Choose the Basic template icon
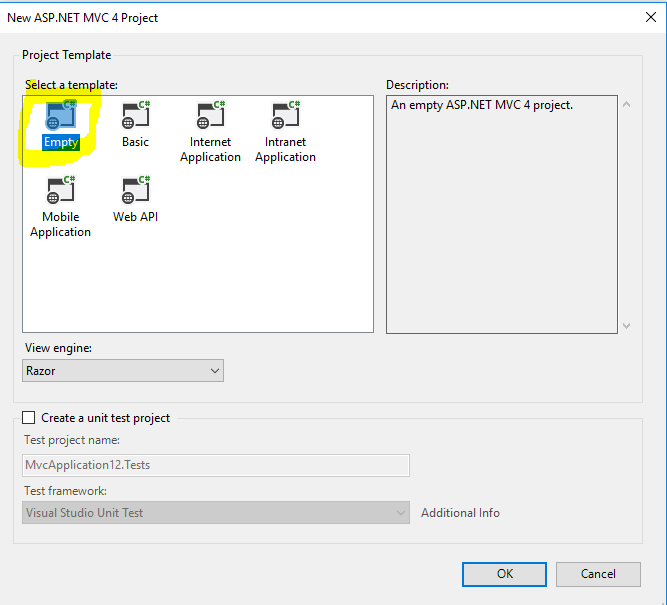 (135, 116)
